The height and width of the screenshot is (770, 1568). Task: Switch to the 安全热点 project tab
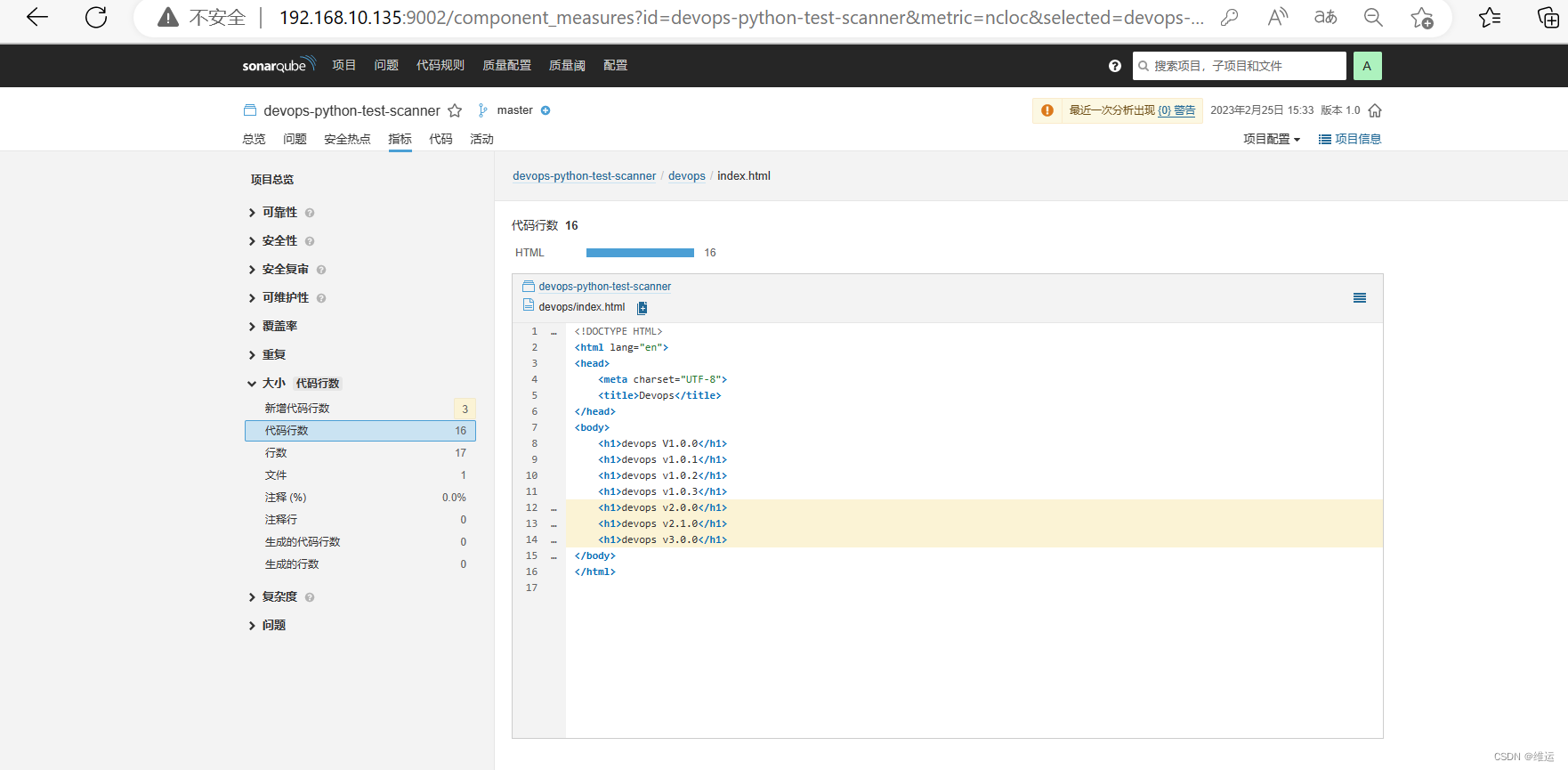click(347, 139)
